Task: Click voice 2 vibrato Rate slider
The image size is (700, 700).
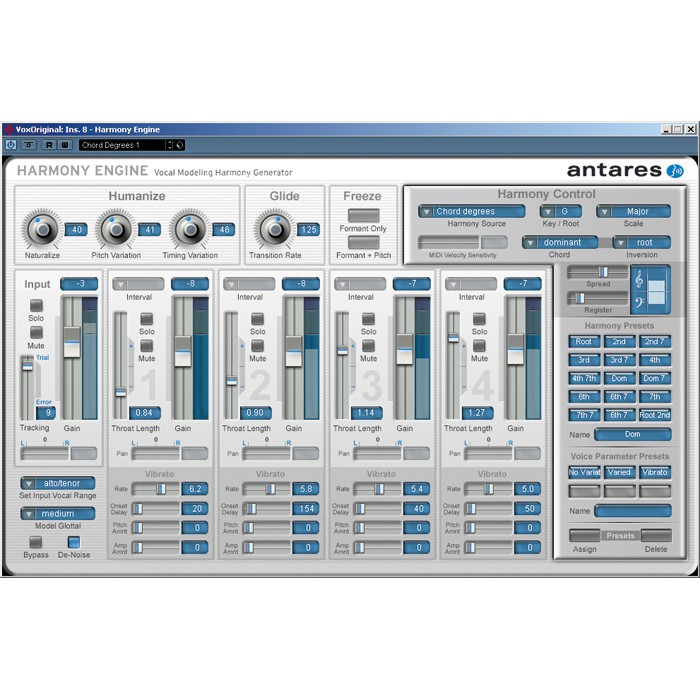Action: pos(266,489)
